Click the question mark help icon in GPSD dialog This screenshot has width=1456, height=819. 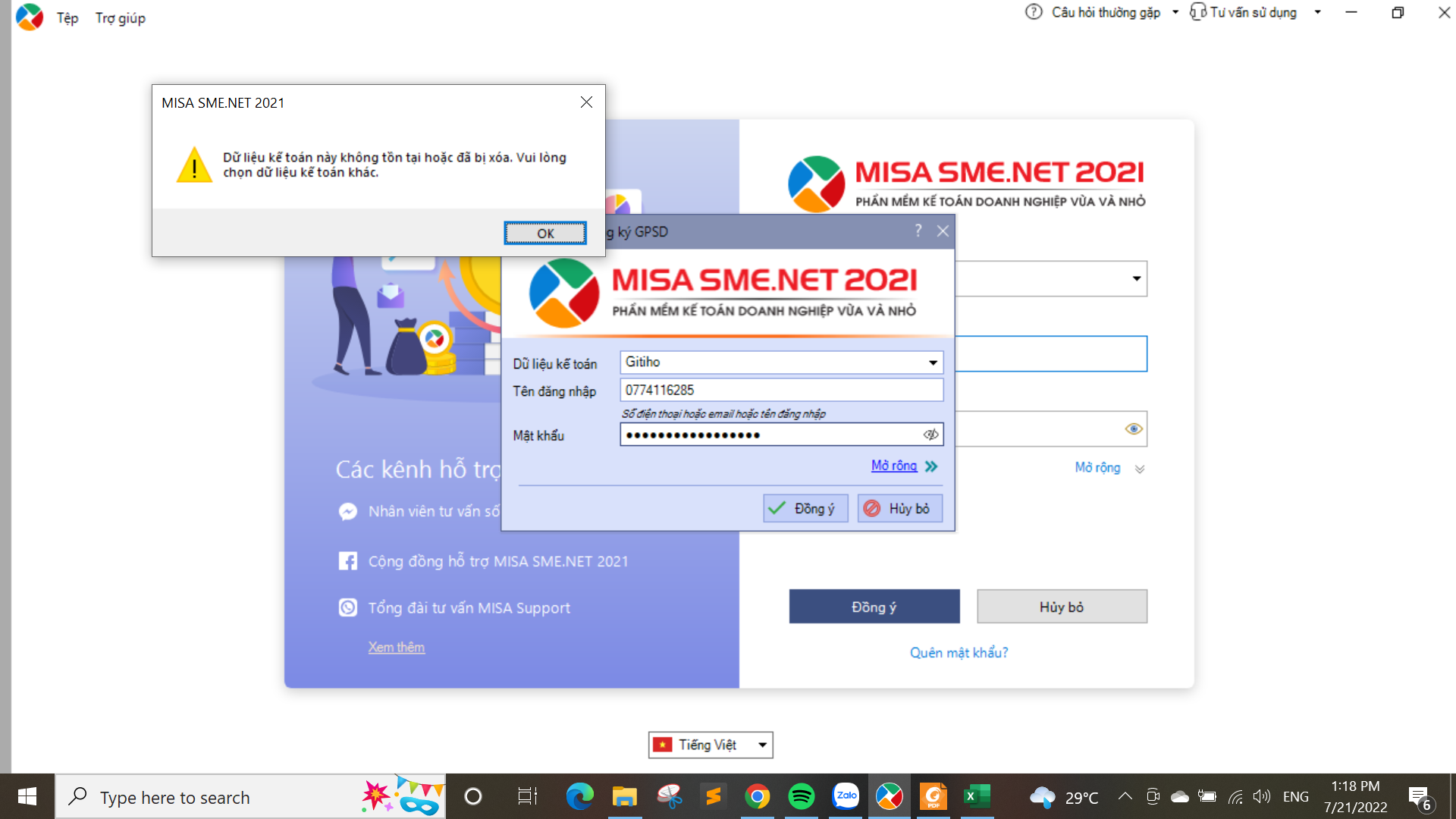coord(918,231)
